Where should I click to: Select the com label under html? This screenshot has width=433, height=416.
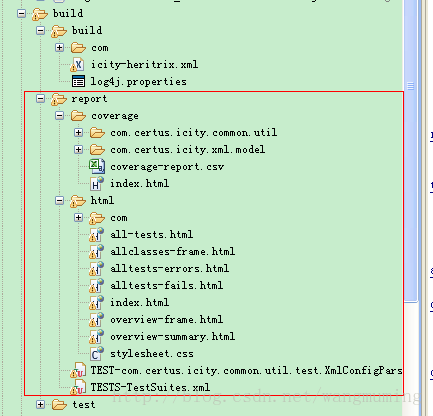coord(119,218)
